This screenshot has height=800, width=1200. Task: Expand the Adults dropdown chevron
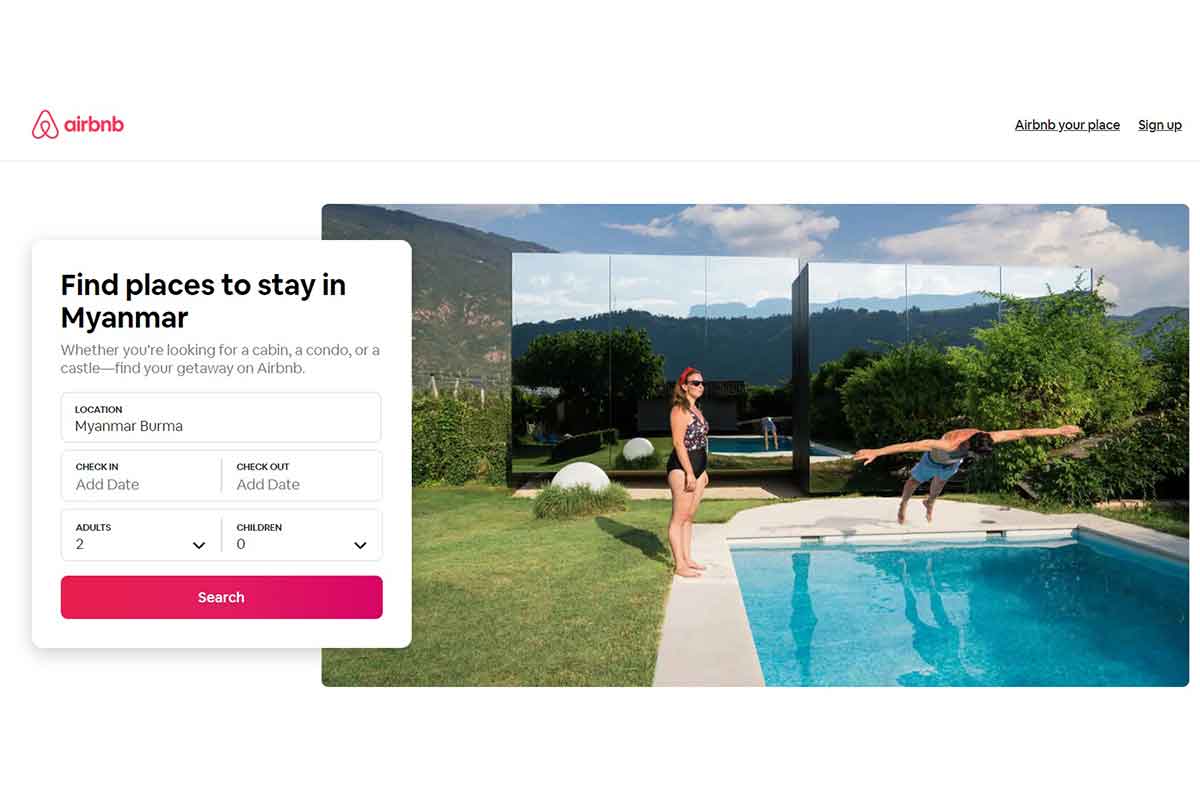(199, 545)
